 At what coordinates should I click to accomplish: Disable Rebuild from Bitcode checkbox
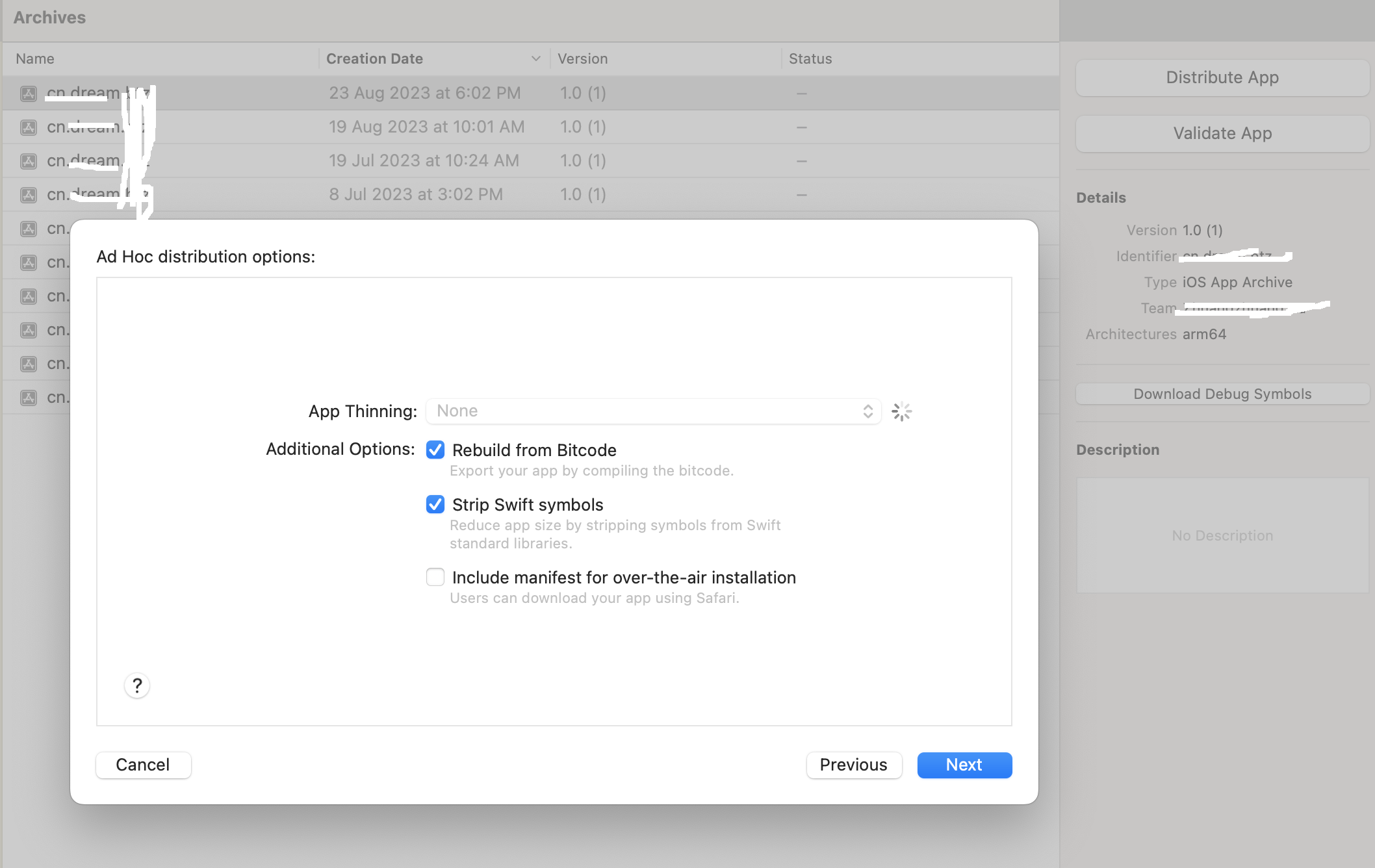tap(435, 450)
